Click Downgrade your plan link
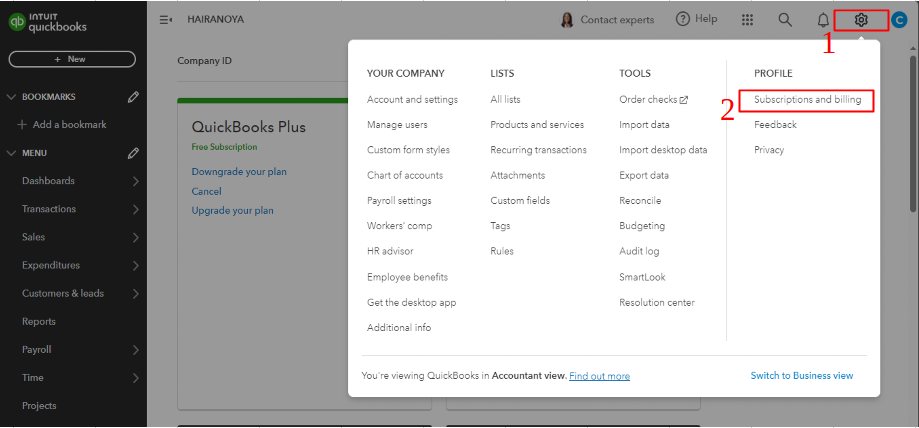Screen dimensions: 919x428 coord(239,172)
